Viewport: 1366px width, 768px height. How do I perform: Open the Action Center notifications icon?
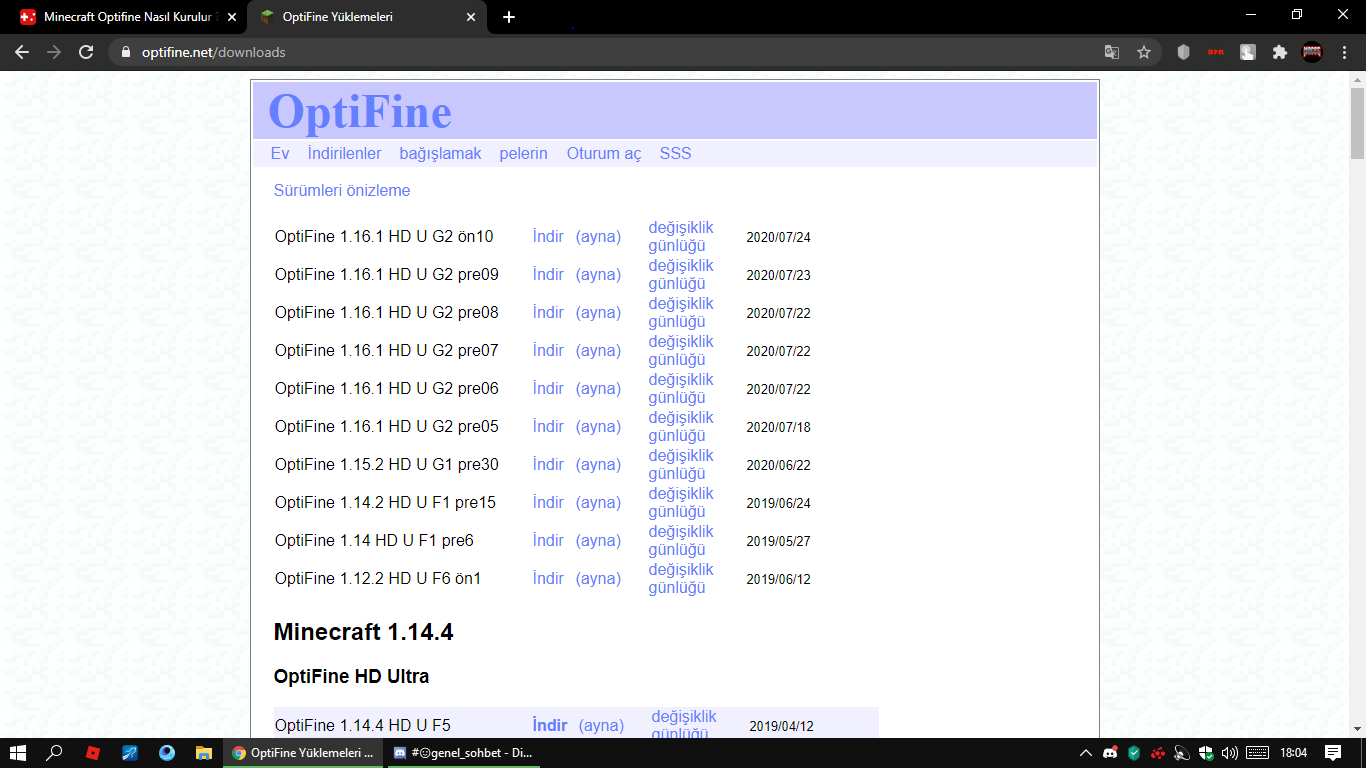1333,753
